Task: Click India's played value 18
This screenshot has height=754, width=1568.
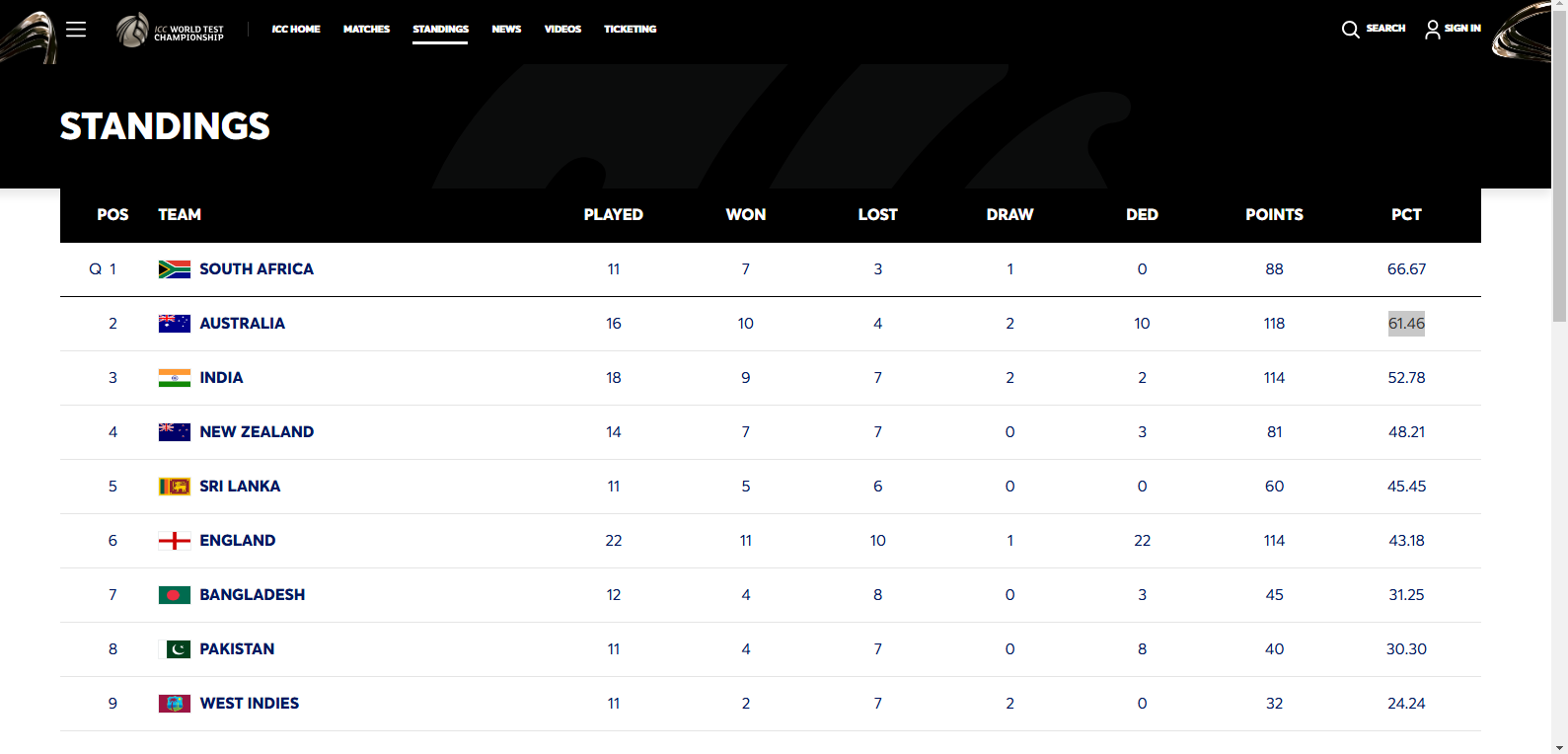Action: click(613, 378)
